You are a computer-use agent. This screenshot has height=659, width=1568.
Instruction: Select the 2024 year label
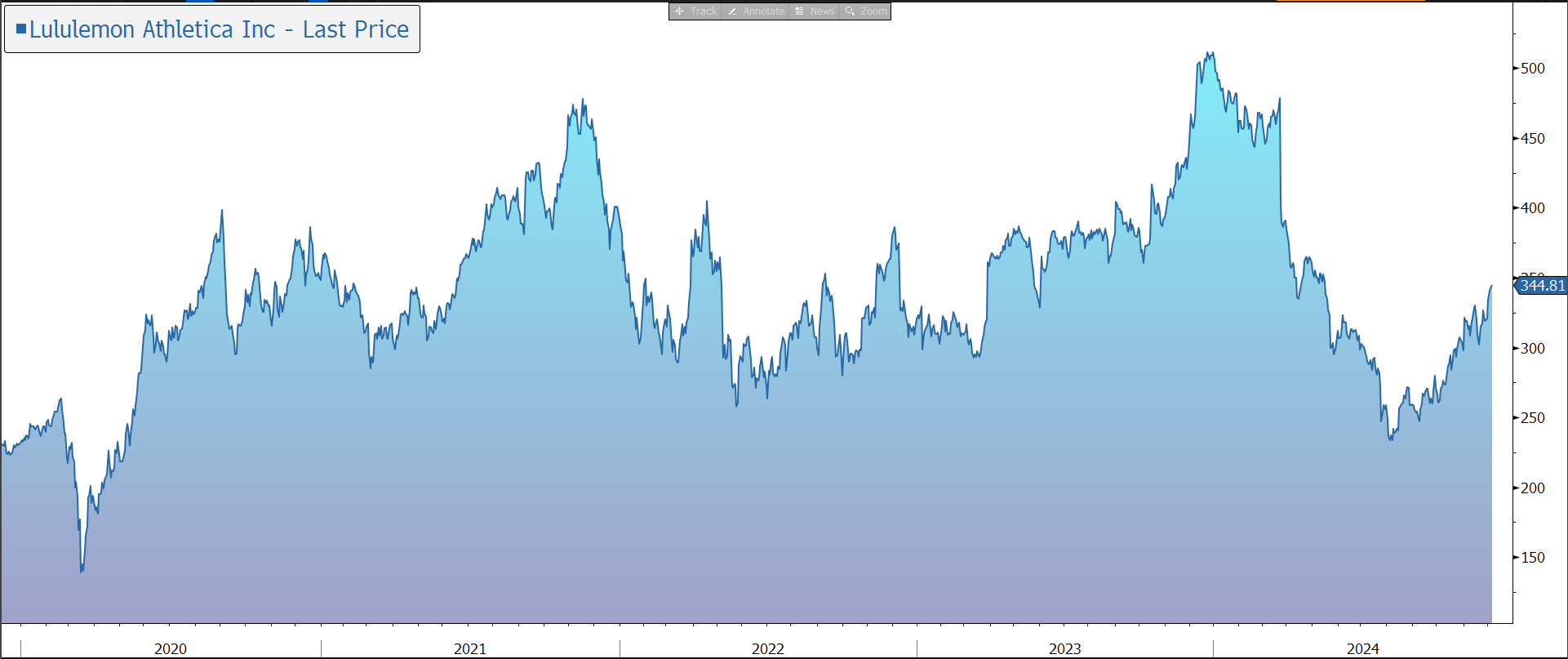[1363, 649]
